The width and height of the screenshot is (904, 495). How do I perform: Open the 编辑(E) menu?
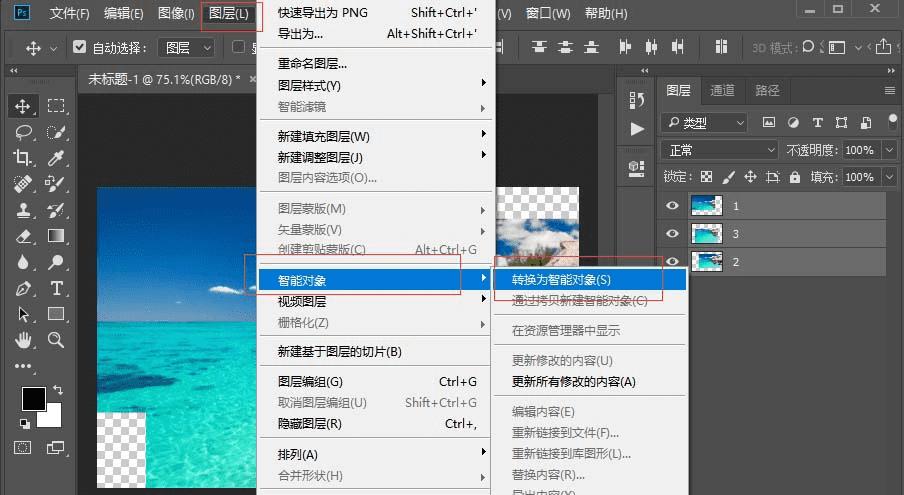pos(123,13)
